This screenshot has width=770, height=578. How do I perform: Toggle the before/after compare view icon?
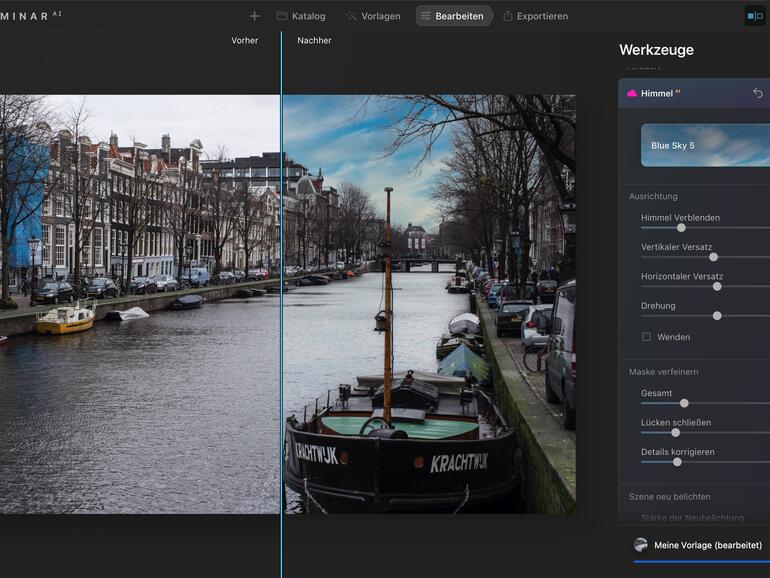[754, 16]
